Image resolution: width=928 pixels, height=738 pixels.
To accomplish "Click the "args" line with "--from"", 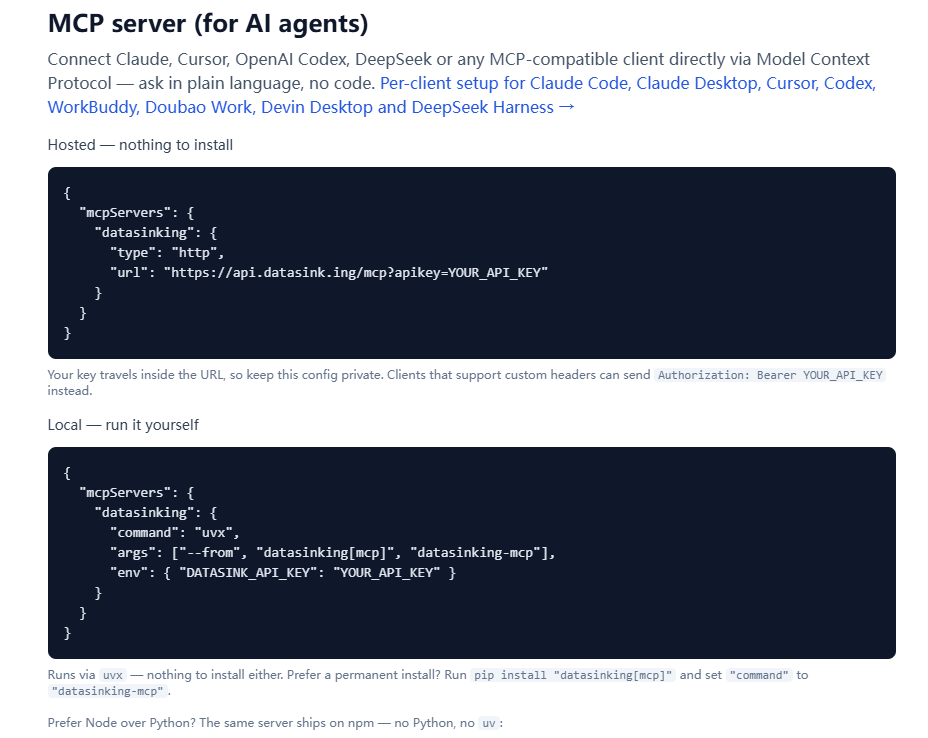I will coord(333,553).
